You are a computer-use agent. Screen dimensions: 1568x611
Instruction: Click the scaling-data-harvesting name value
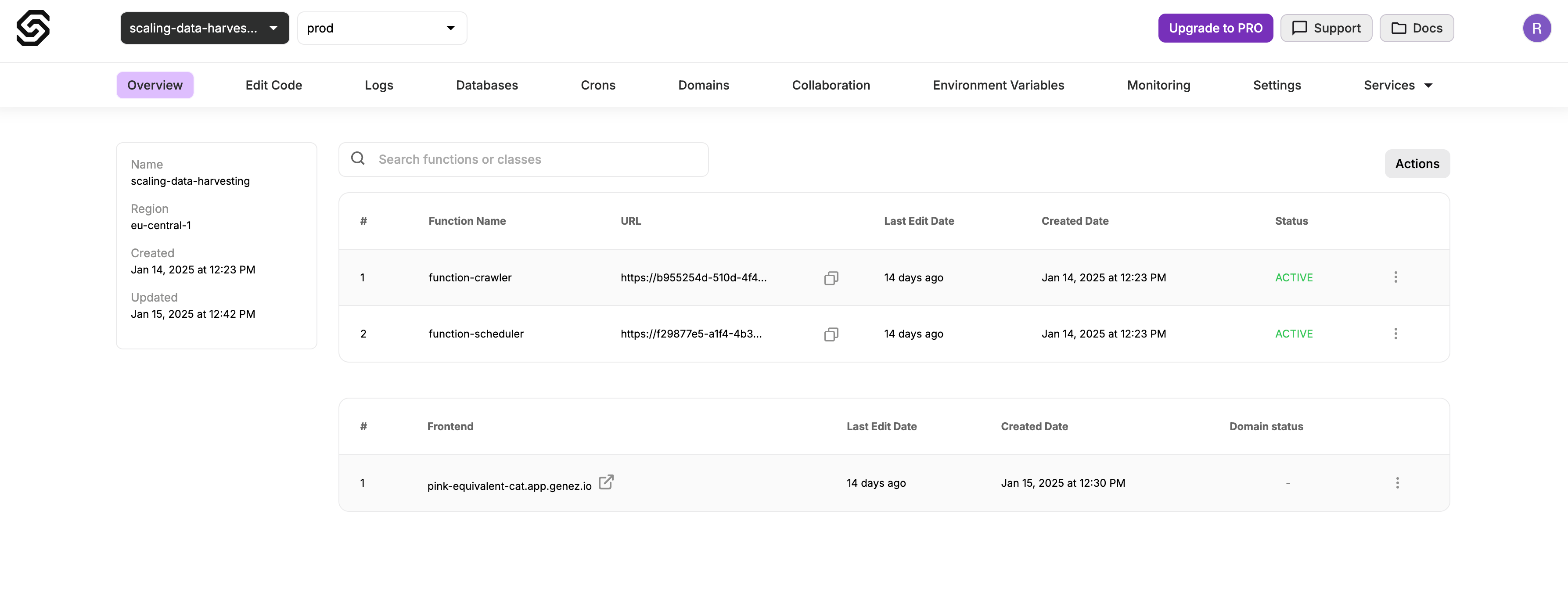(x=190, y=181)
